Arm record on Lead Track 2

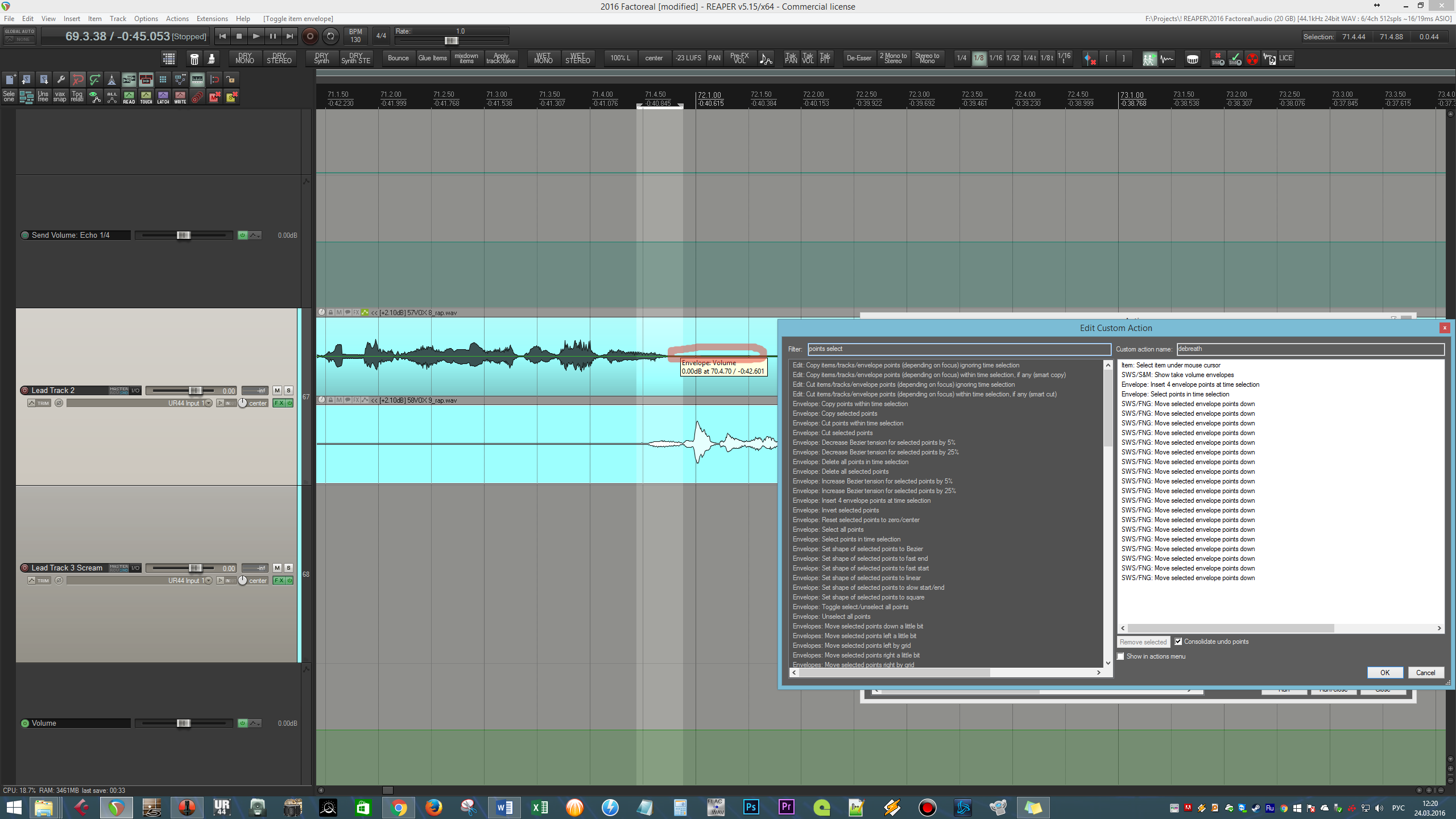pos(24,391)
